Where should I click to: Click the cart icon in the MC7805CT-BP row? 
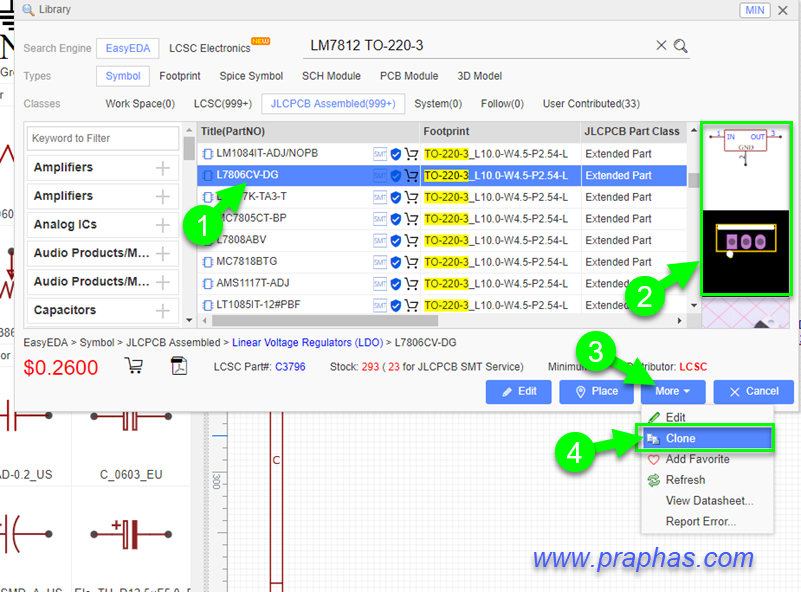[411, 219]
